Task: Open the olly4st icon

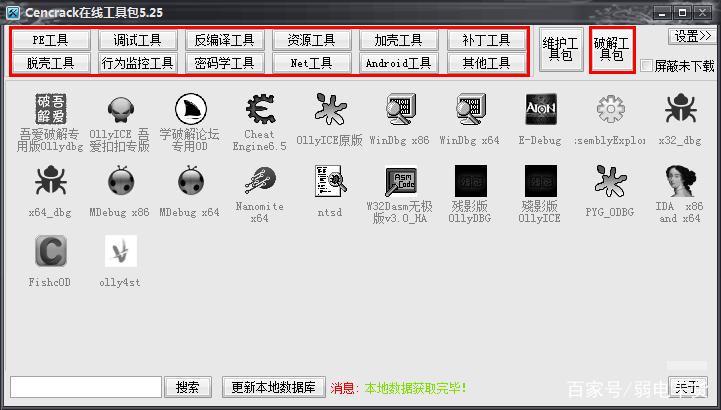Action: pyautogui.click(x=121, y=251)
